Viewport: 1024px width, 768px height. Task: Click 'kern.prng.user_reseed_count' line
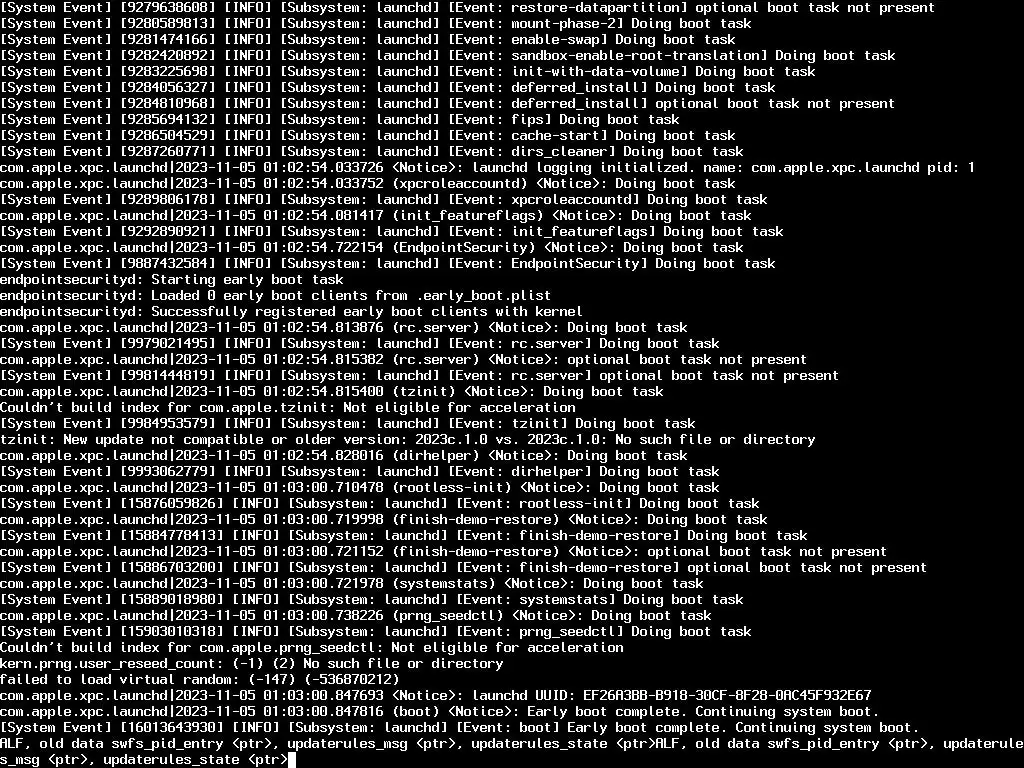[251, 664]
